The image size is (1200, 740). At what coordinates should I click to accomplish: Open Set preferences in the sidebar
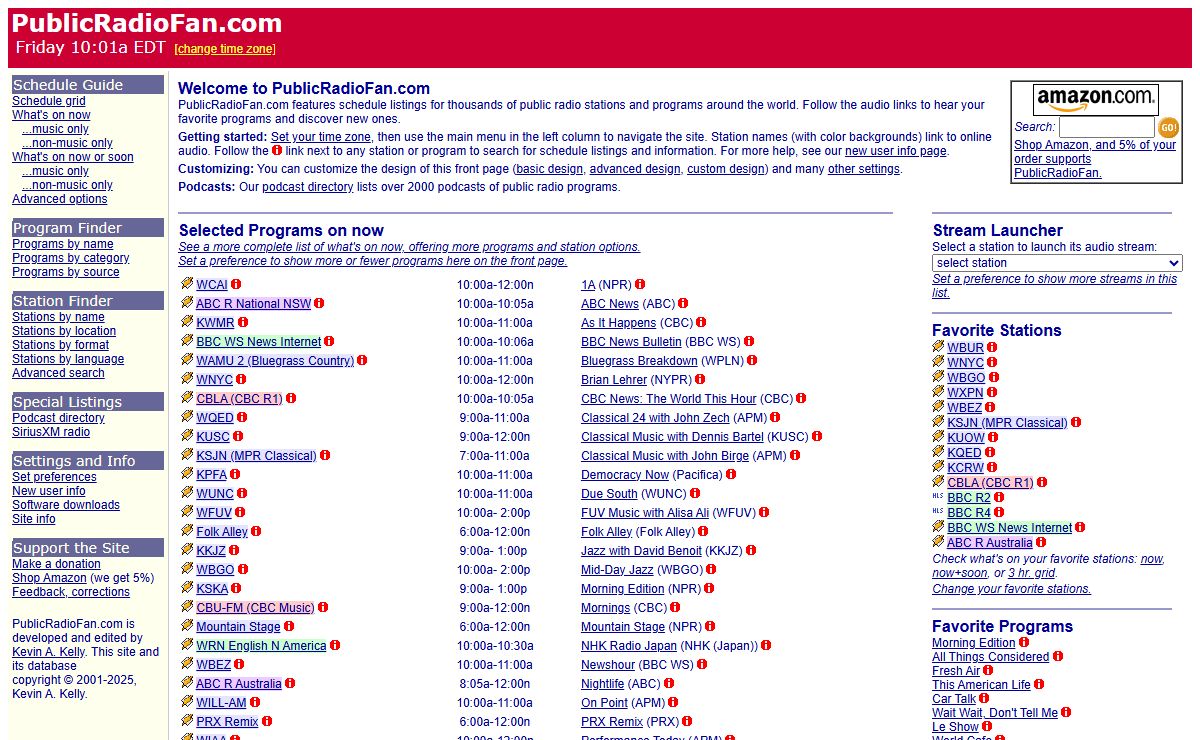click(x=54, y=477)
